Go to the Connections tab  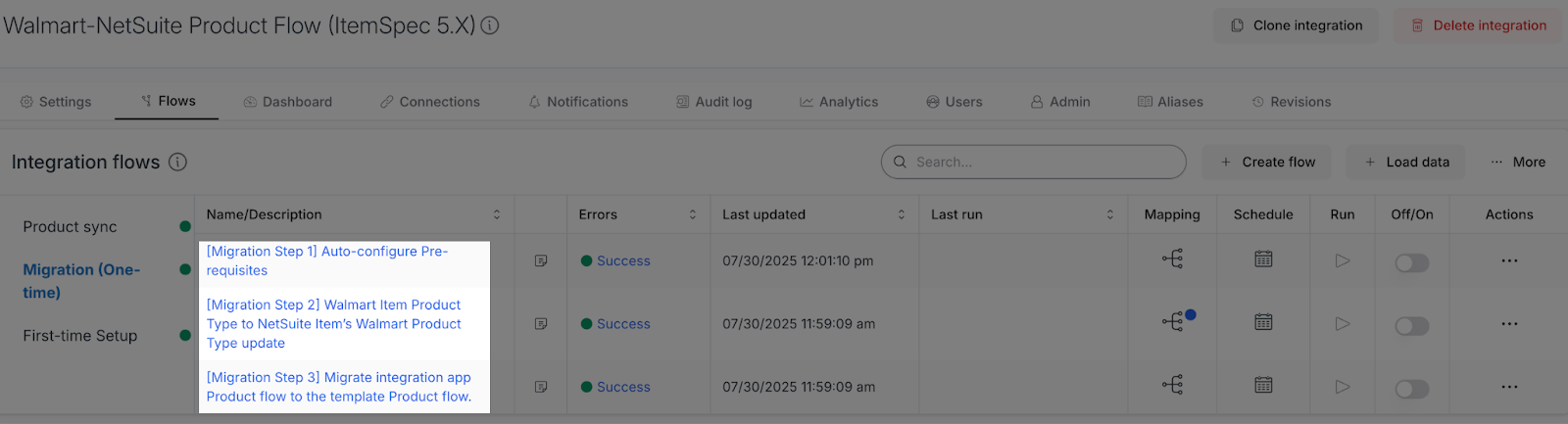430,102
